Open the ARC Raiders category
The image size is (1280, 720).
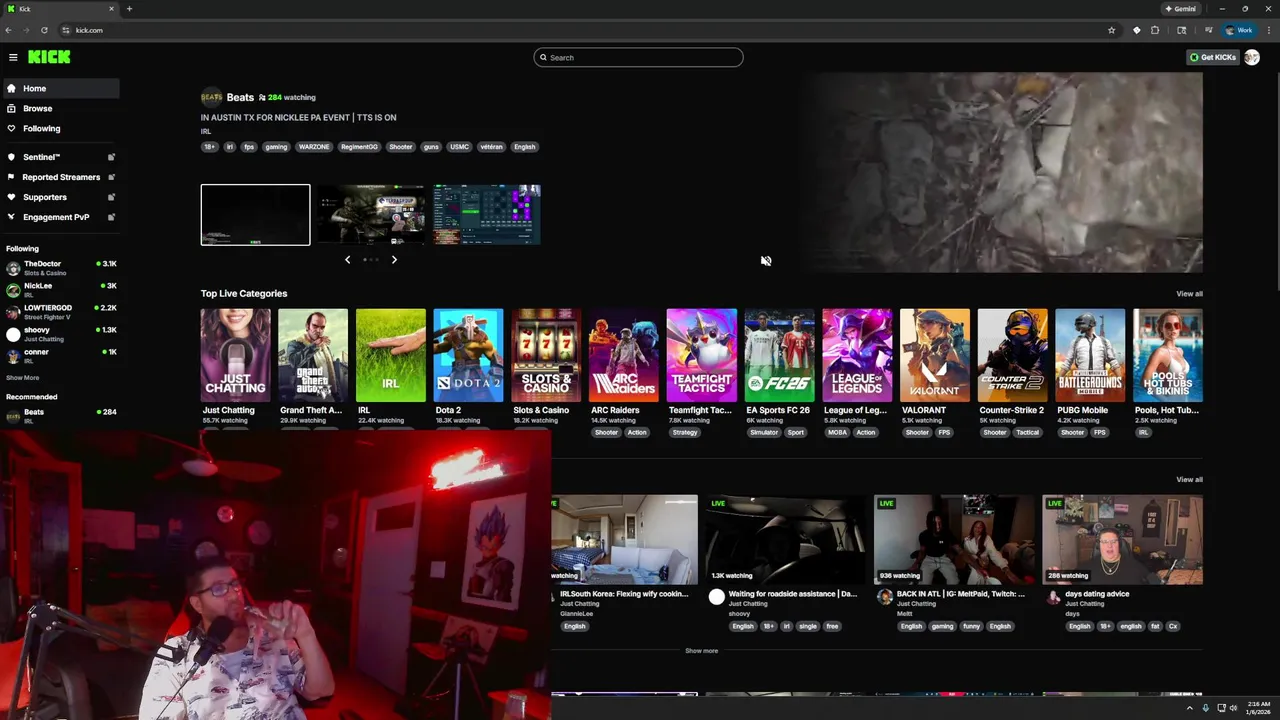click(624, 355)
